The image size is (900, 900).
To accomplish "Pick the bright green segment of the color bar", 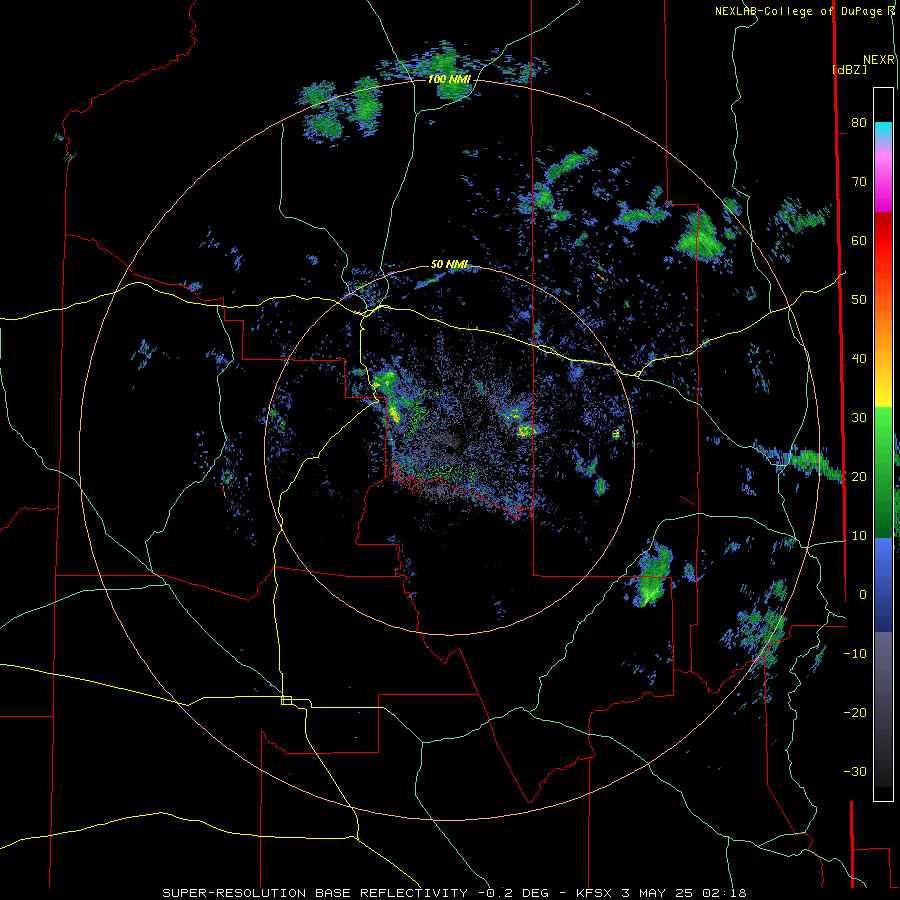I will [883, 425].
